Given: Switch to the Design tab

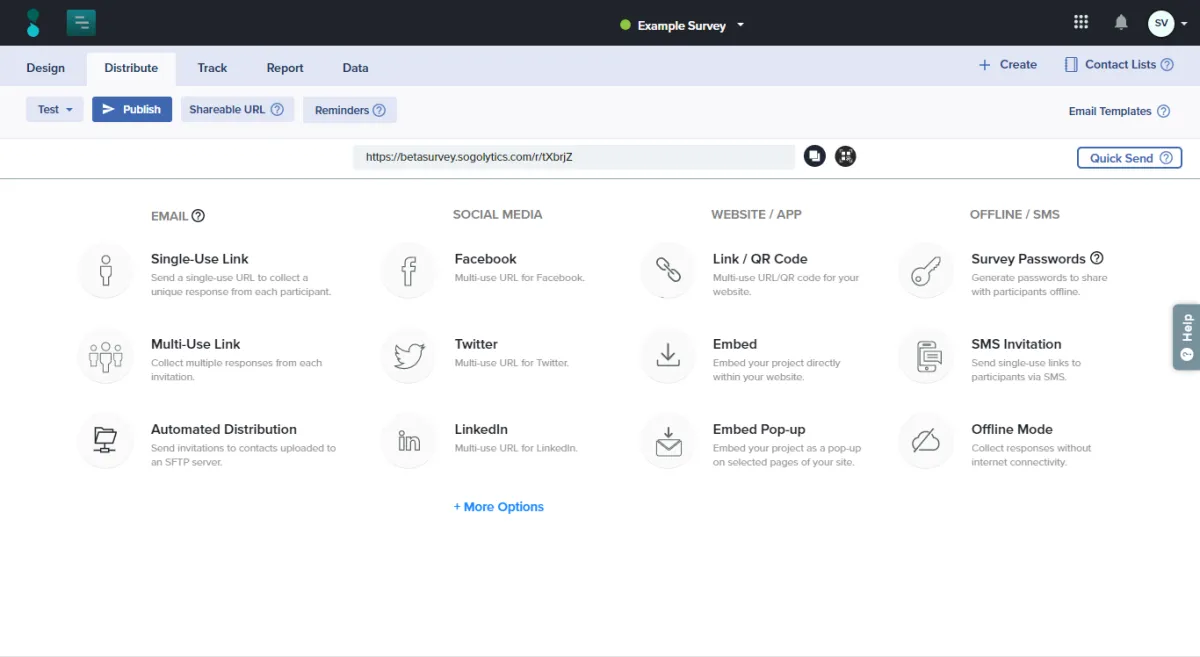Looking at the screenshot, I should [x=45, y=68].
